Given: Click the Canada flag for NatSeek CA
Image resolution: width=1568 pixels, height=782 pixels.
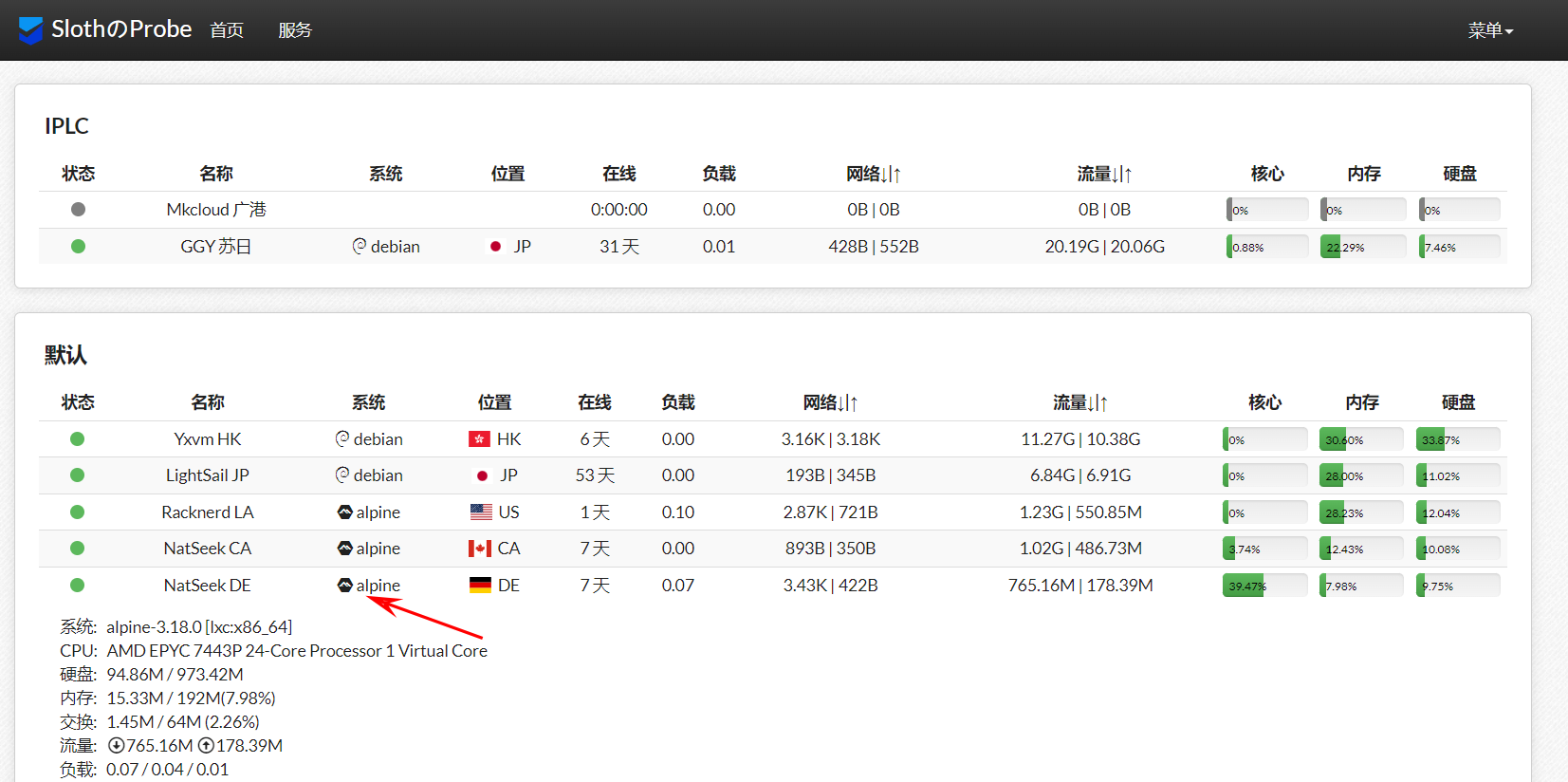Looking at the screenshot, I should [479, 549].
